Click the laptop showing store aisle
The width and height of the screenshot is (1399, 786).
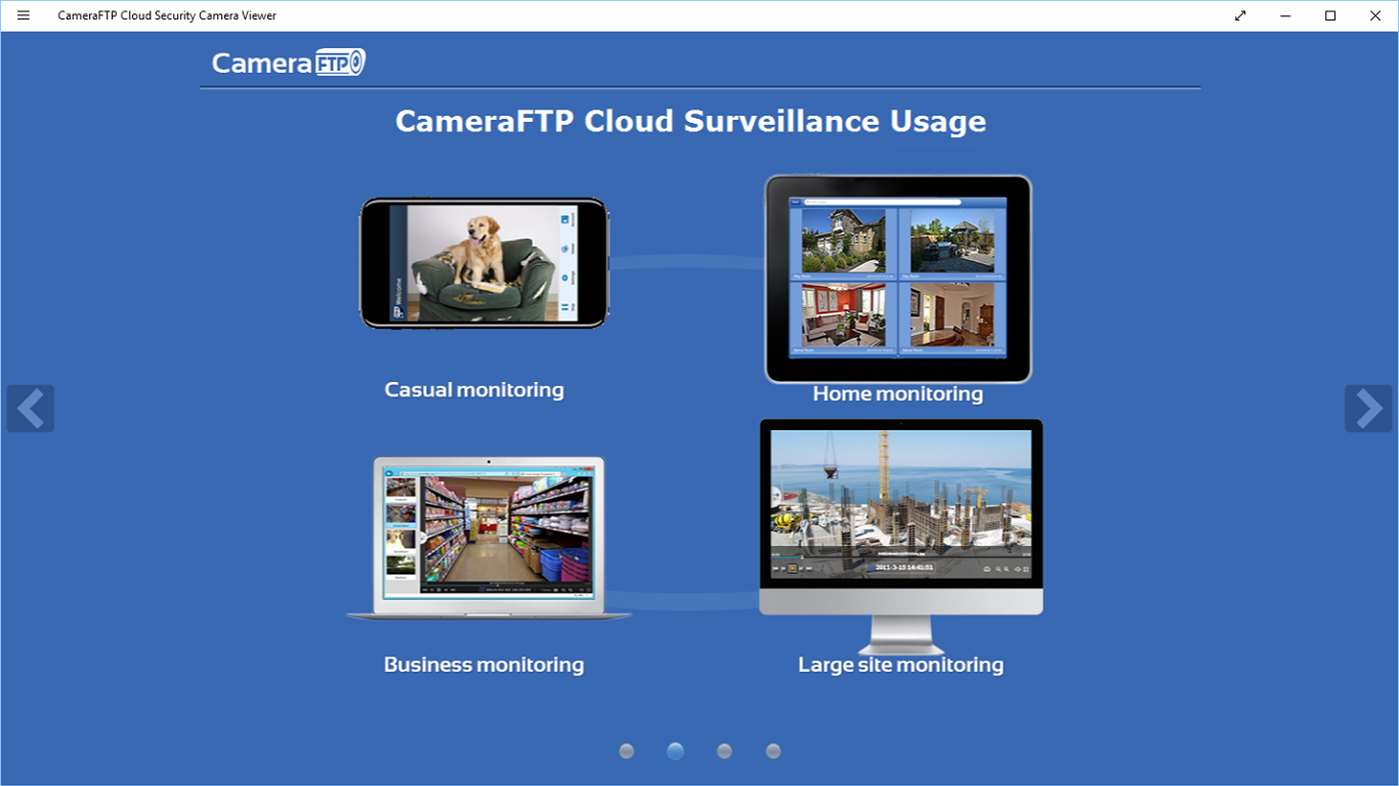[489, 537]
